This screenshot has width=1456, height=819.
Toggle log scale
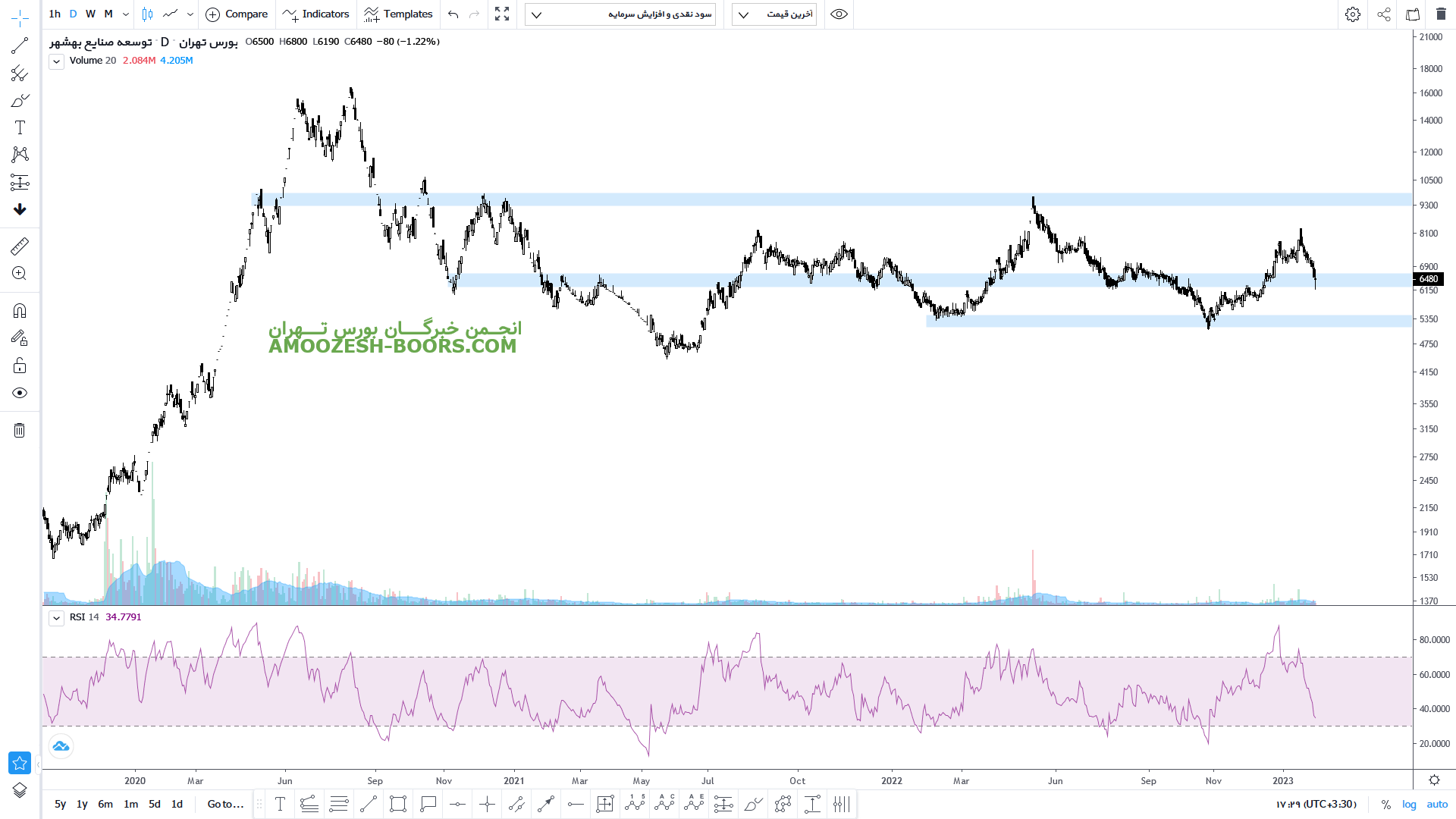coord(1409,804)
